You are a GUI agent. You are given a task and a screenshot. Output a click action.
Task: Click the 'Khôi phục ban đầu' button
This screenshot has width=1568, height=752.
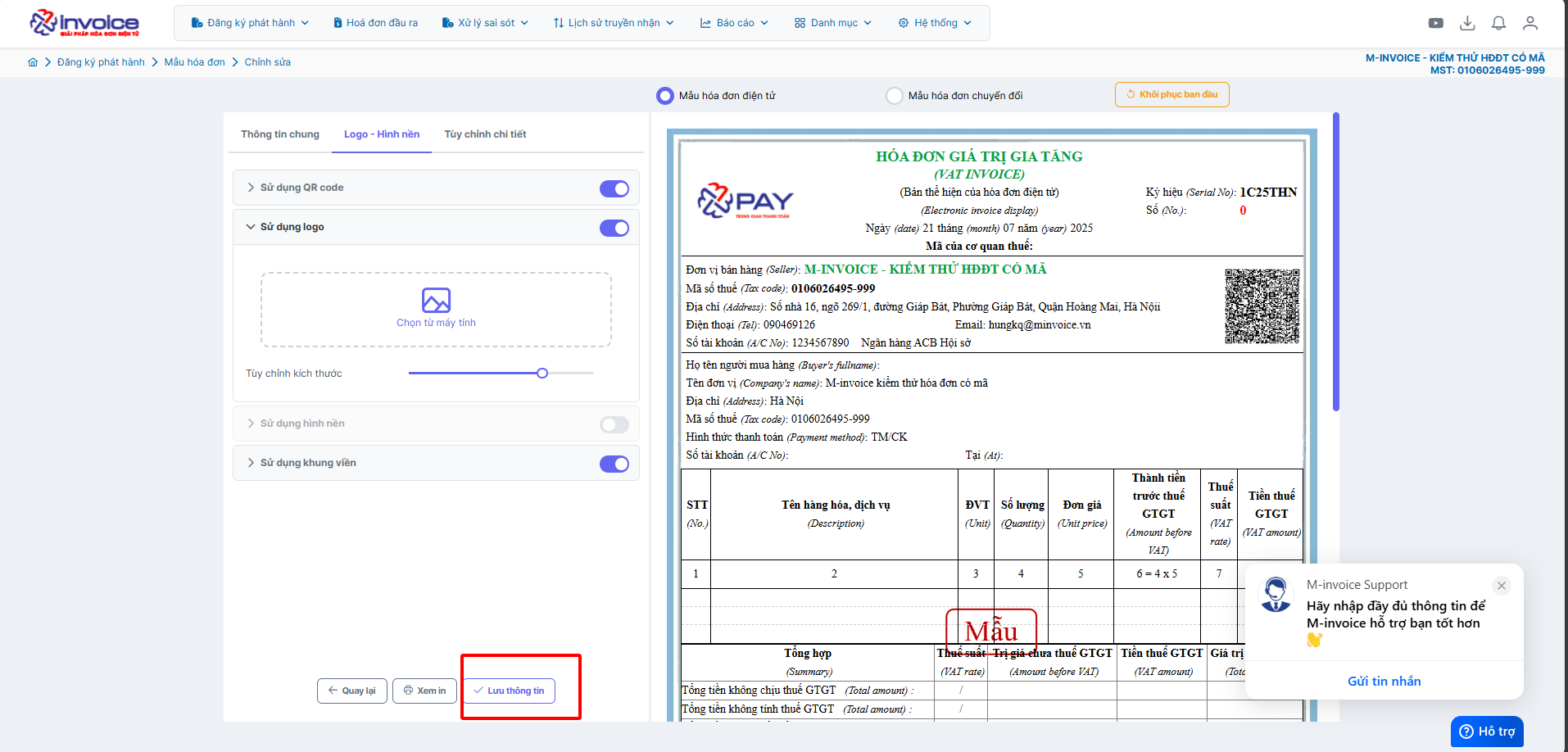[x=1171, y=94]
